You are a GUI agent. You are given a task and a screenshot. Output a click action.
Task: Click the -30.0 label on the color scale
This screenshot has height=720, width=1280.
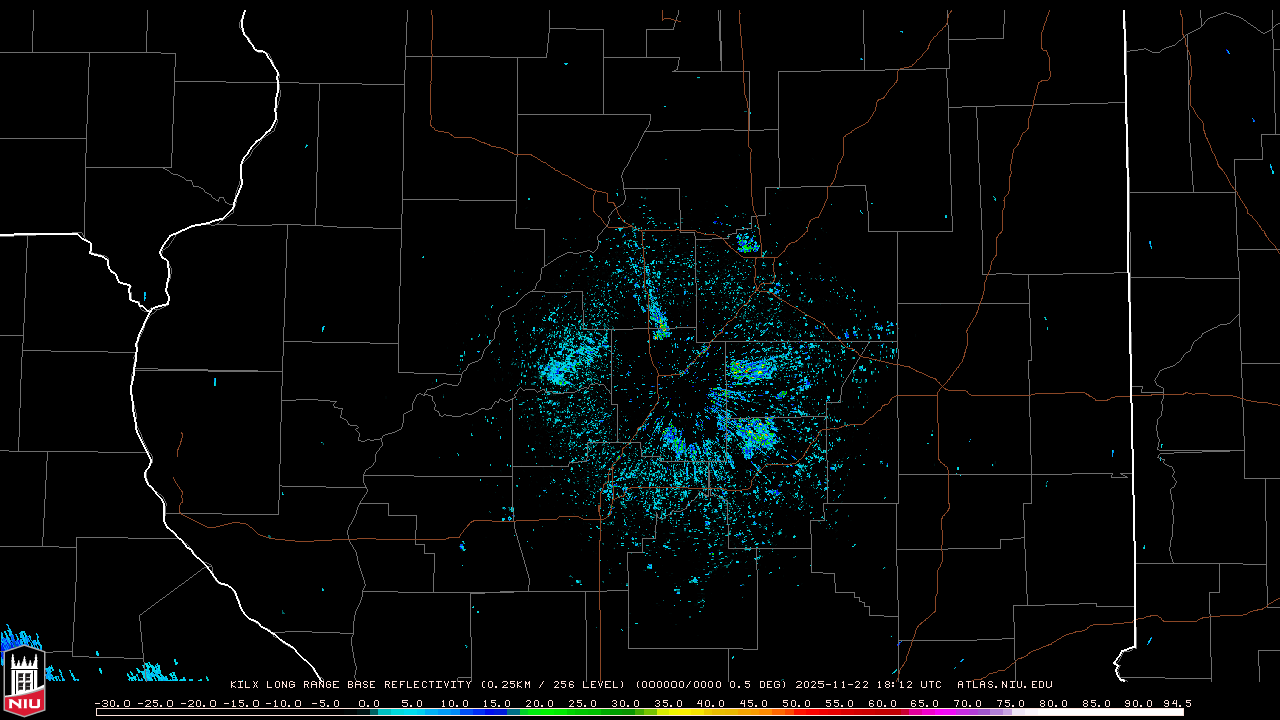[110, 703]
